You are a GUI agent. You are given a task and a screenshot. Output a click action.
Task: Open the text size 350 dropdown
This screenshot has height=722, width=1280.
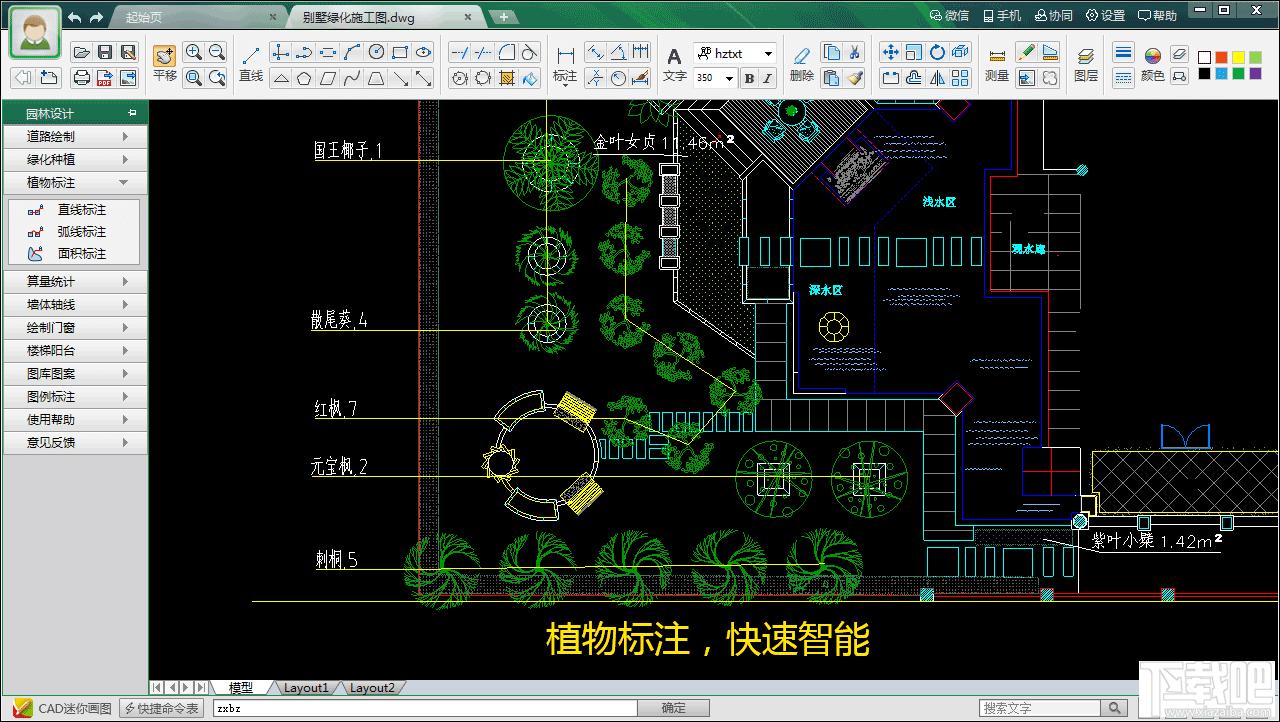click(729, 78)
